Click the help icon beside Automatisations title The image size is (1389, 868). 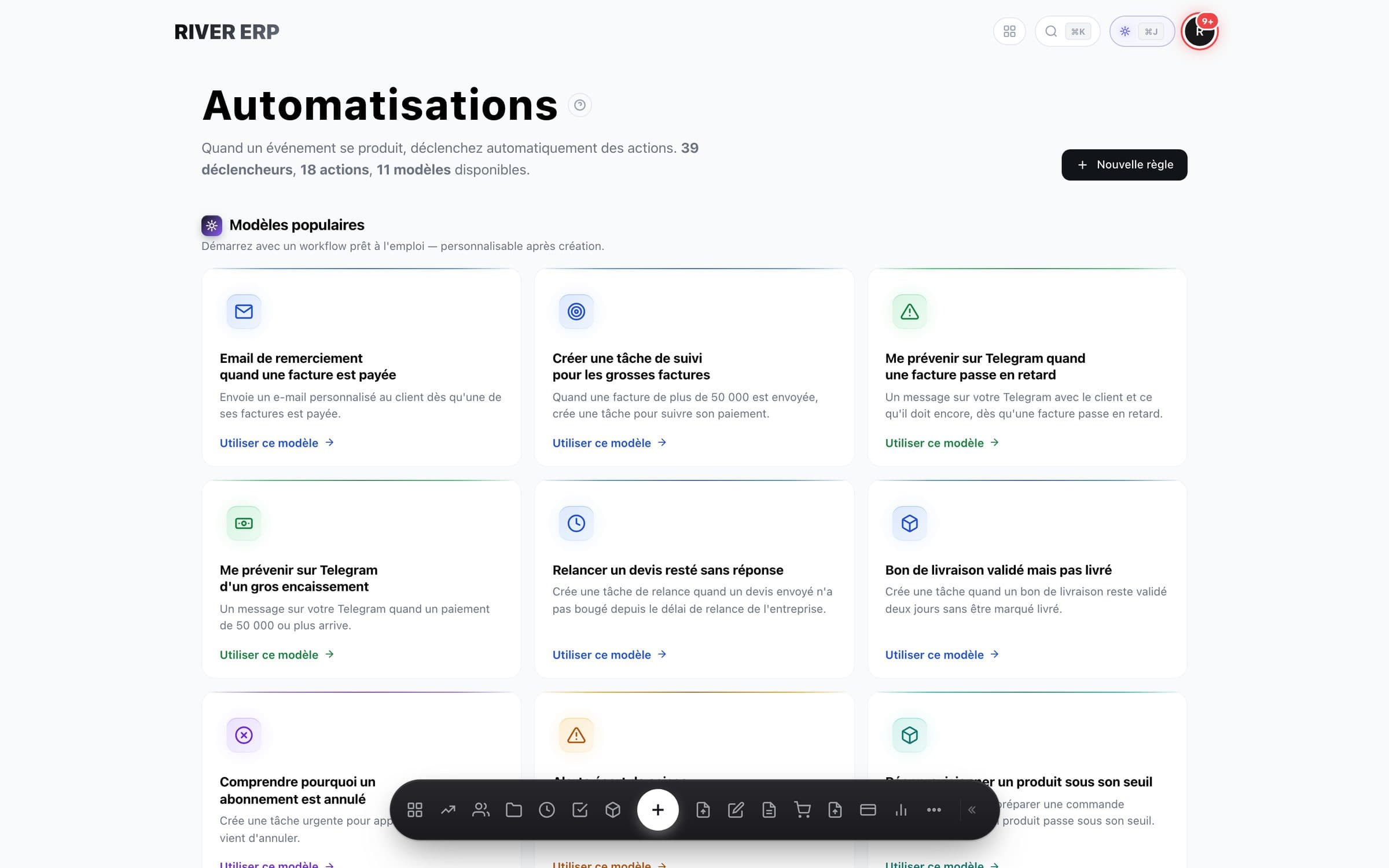point(579,105)
